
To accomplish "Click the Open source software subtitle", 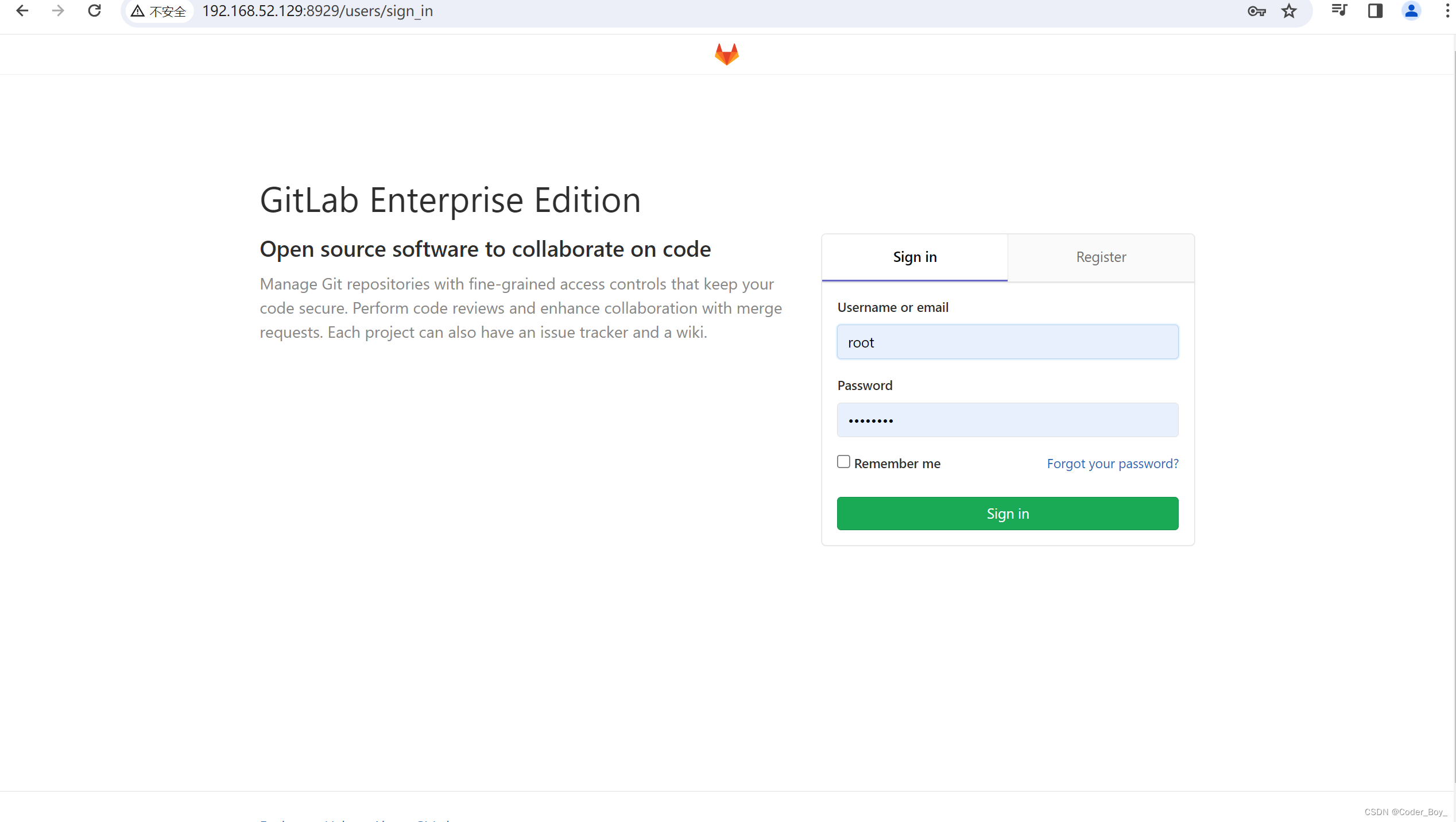I will point(485,249).
